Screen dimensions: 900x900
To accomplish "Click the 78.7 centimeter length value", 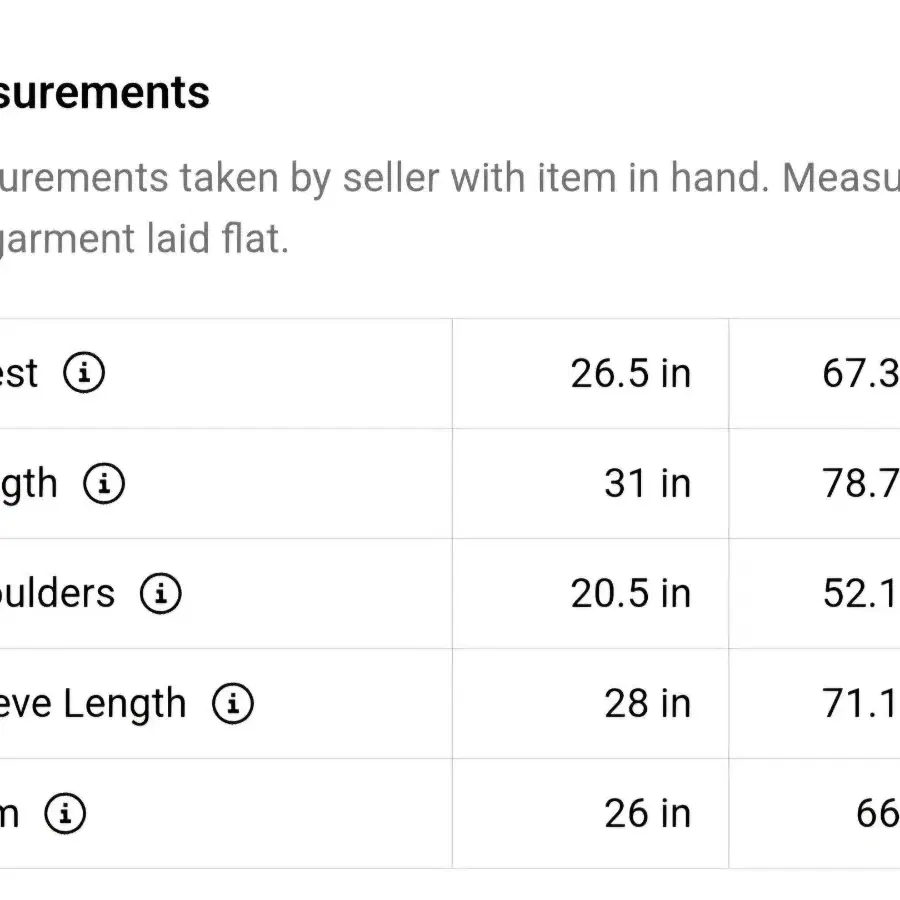I will tap(860, 483).
